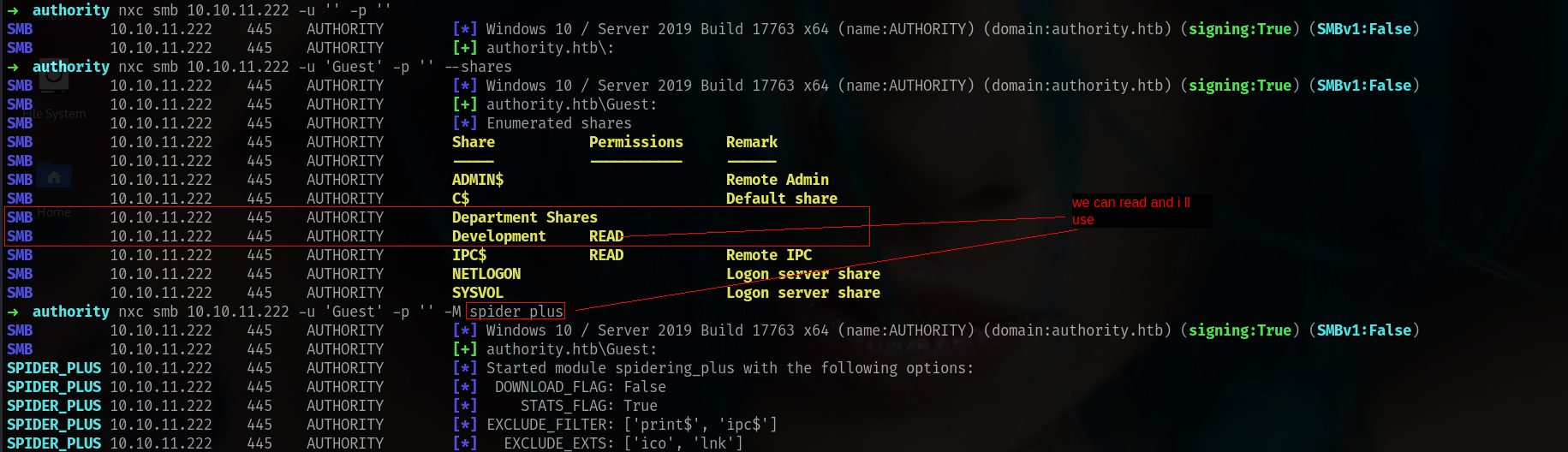1568x452 pixels.
Task: Click the faint Home desktop folder icon
Action: coord(54,176)
